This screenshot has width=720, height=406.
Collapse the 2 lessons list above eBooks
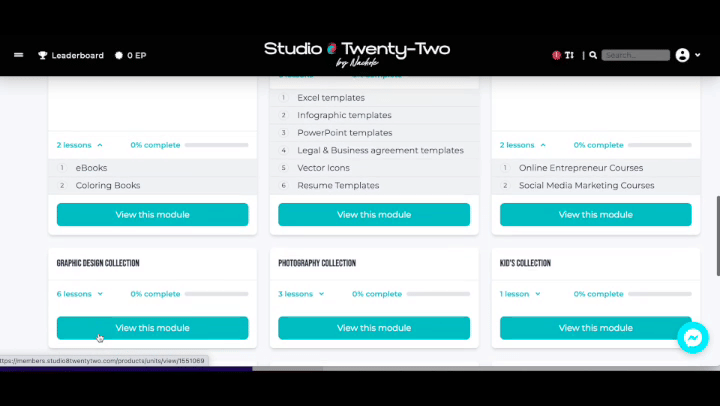pyautogui.click(x=79, y=145)
